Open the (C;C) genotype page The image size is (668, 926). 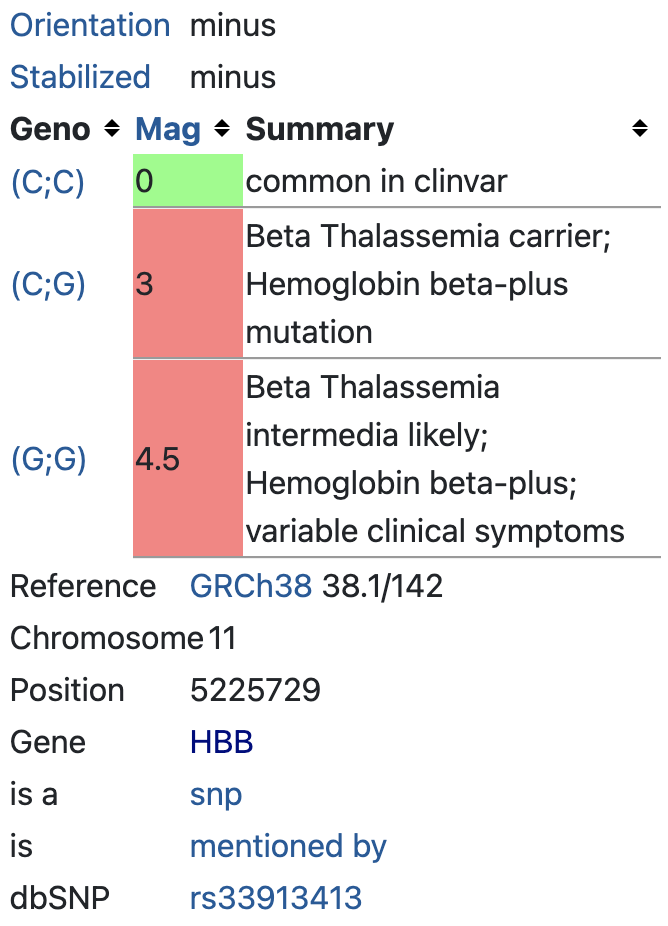[x=48, y=181]
